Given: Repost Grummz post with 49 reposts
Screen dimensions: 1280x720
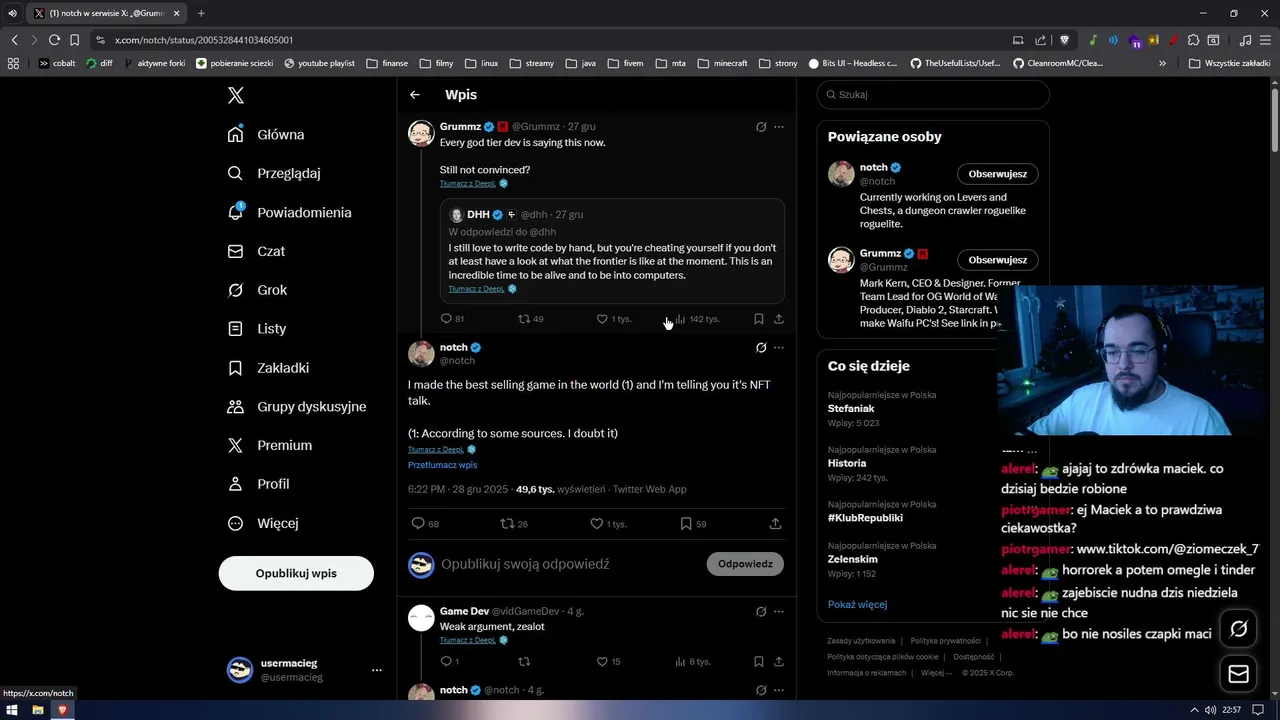Looking at the screenshot, I should pyautogui.click(x=530, y=319).
